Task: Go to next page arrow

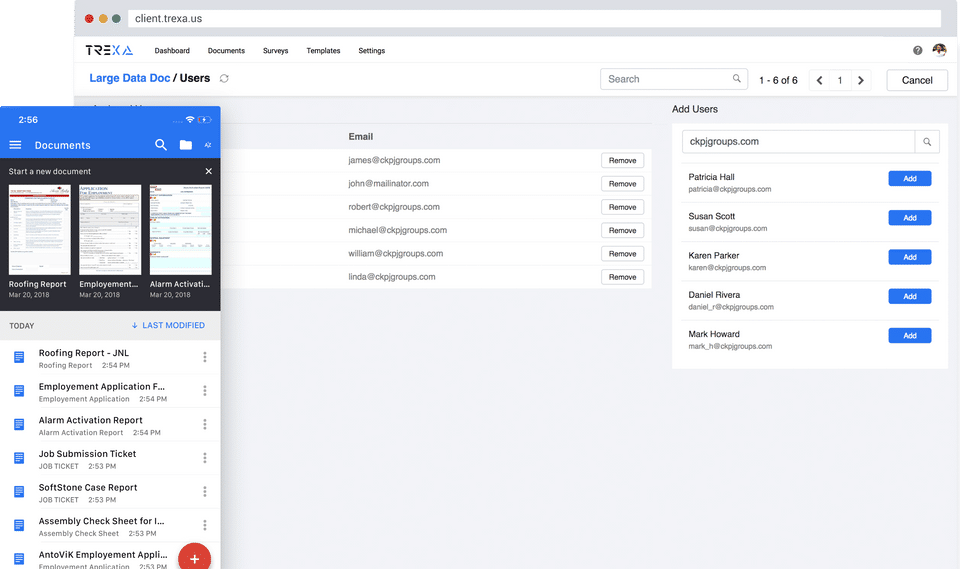Action: (861, 80)
